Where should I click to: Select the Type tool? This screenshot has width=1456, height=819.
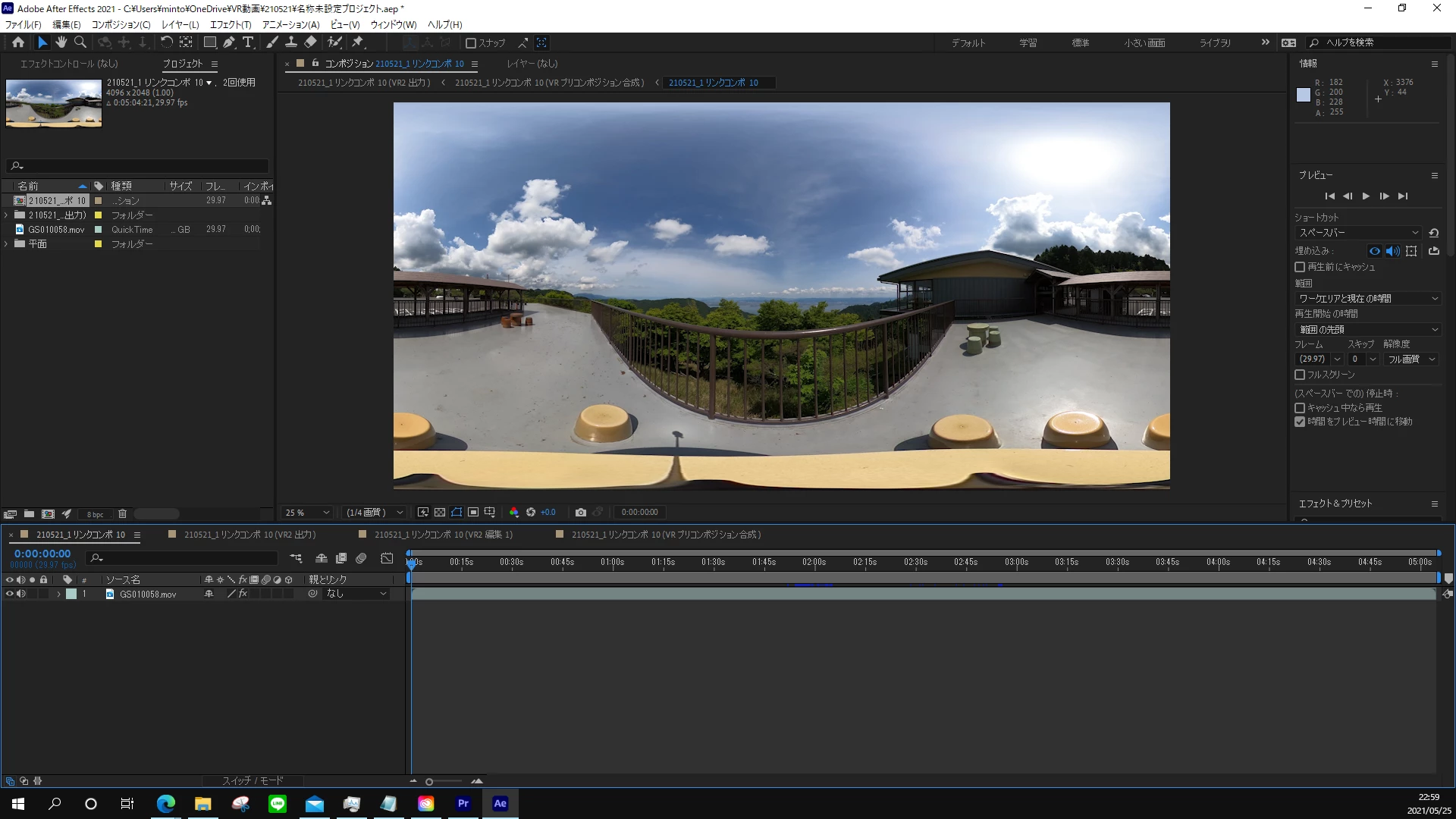[248, 42]
